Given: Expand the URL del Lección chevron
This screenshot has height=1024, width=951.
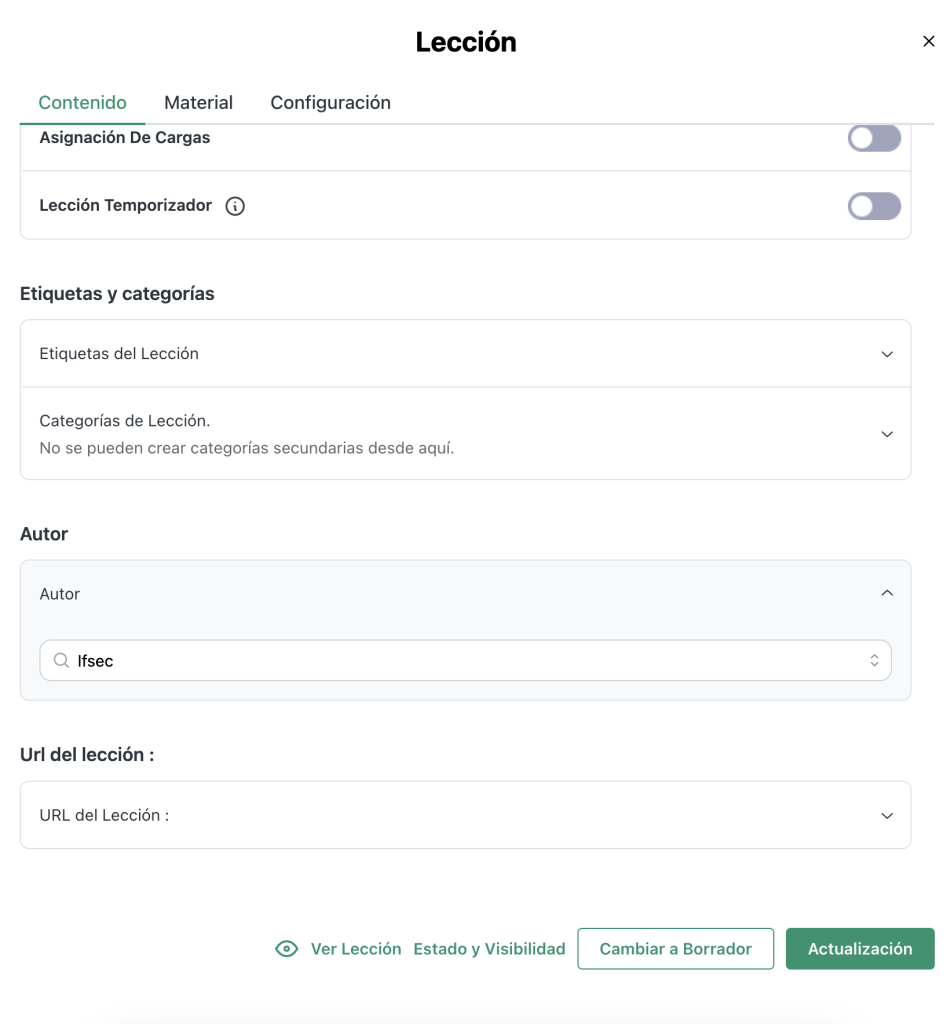Looking at the screenshot, I should [887, 816].
